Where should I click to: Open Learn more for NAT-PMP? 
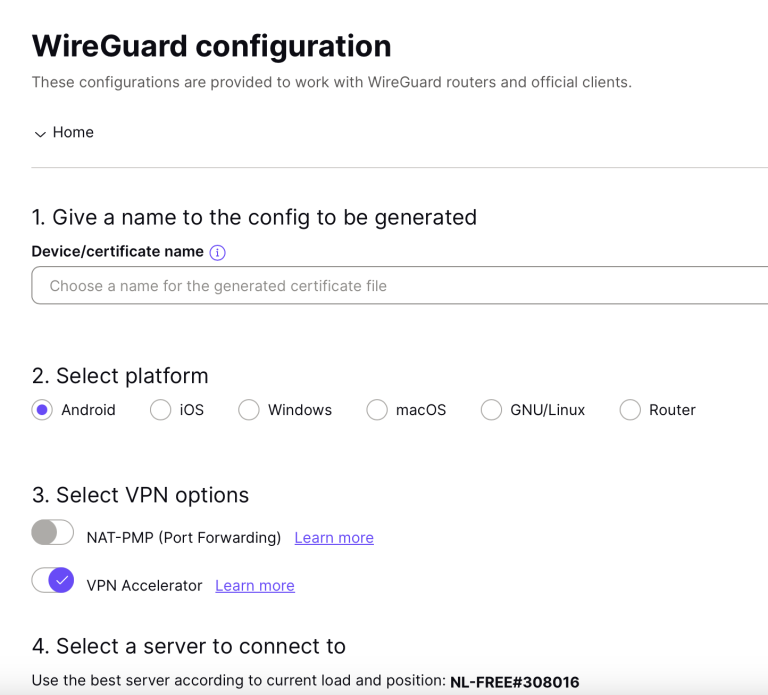point(334,538)
